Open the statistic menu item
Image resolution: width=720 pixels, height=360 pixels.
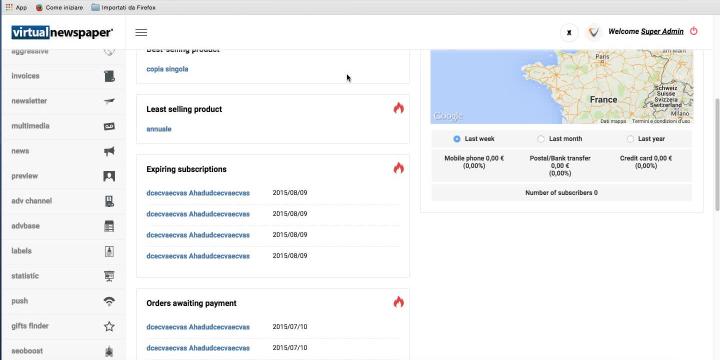(x=25, y=276)
